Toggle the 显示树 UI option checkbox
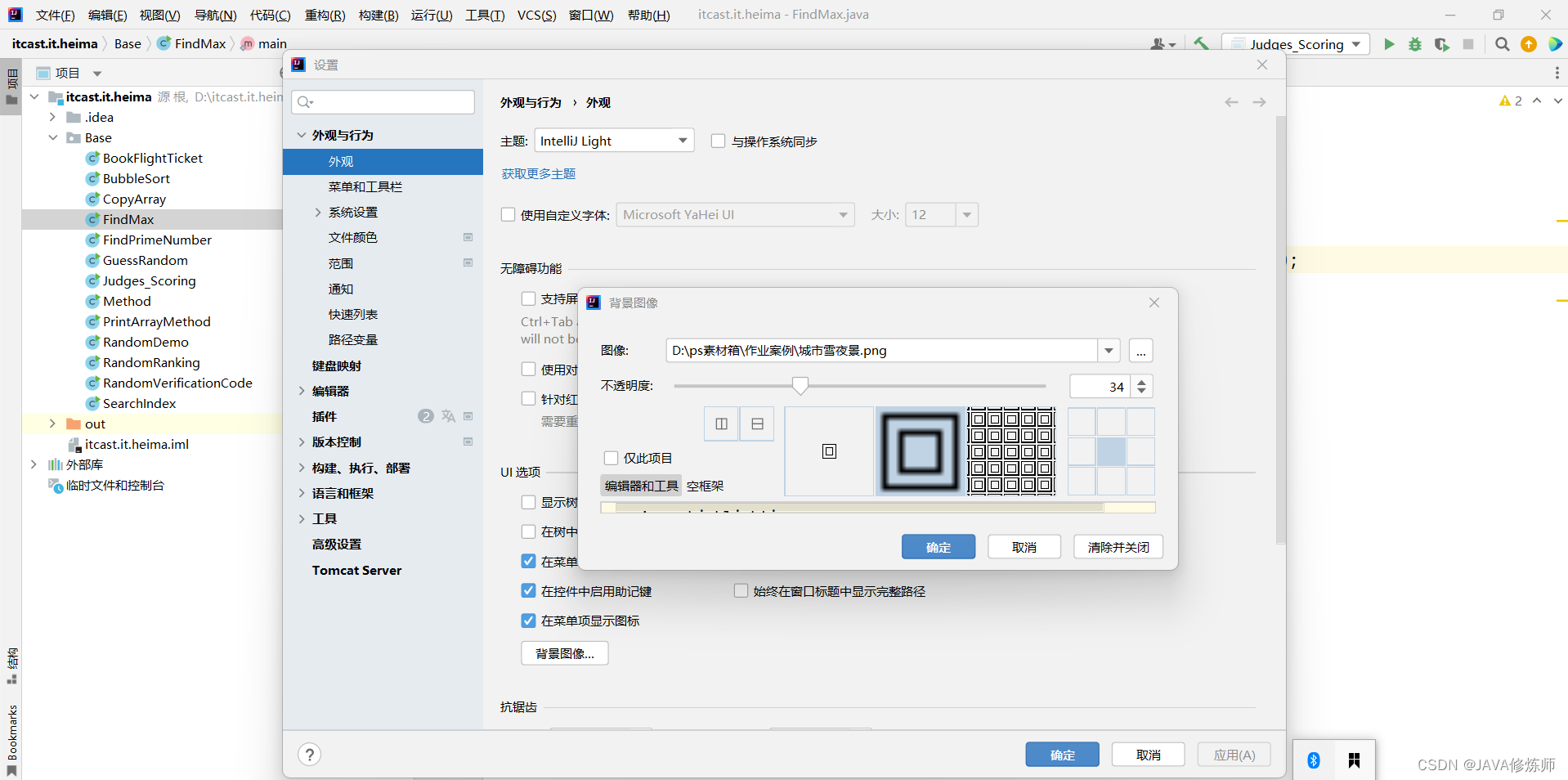 coord(528,502)
